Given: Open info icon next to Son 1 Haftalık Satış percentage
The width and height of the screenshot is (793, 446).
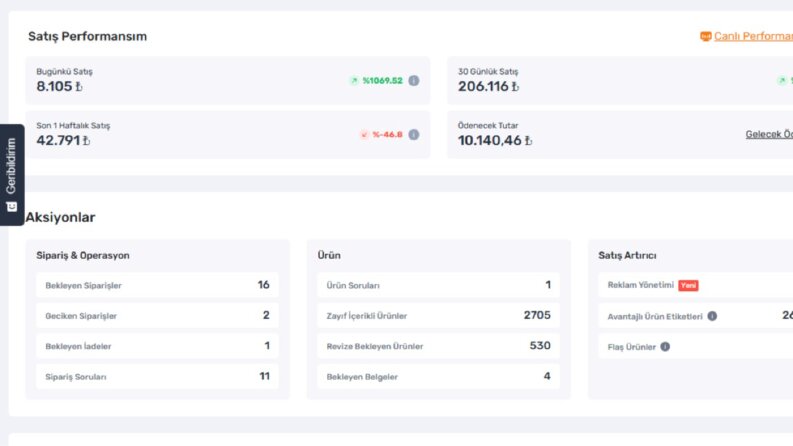Looking at the screenshot, I should click(x=414, y=135).
